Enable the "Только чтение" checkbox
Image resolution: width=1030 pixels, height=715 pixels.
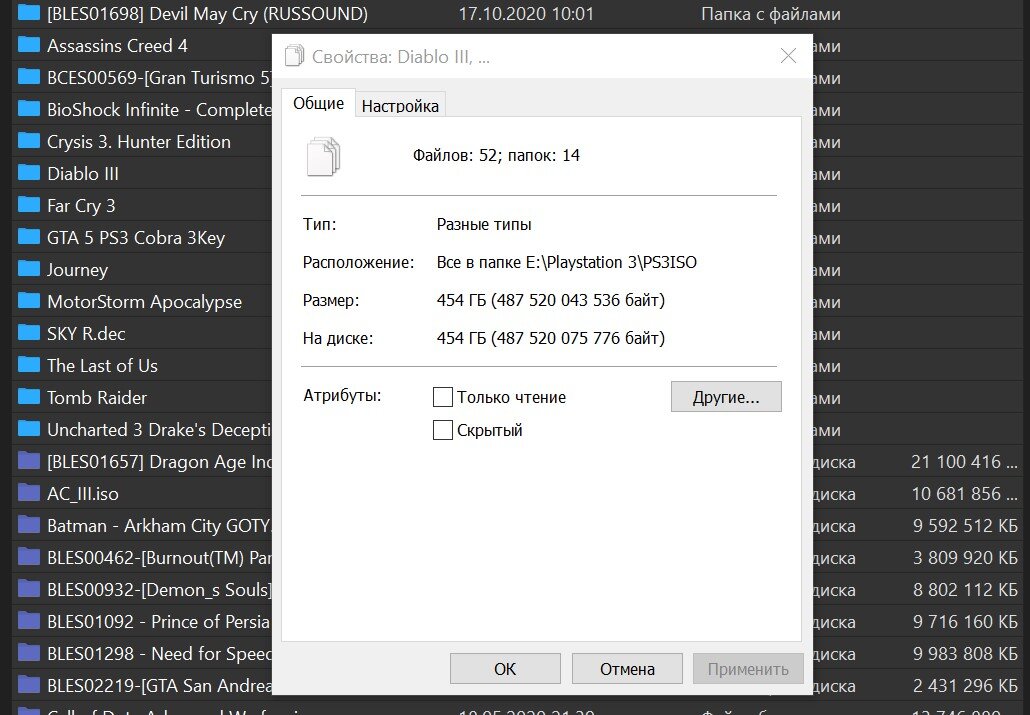coord(443,397)
